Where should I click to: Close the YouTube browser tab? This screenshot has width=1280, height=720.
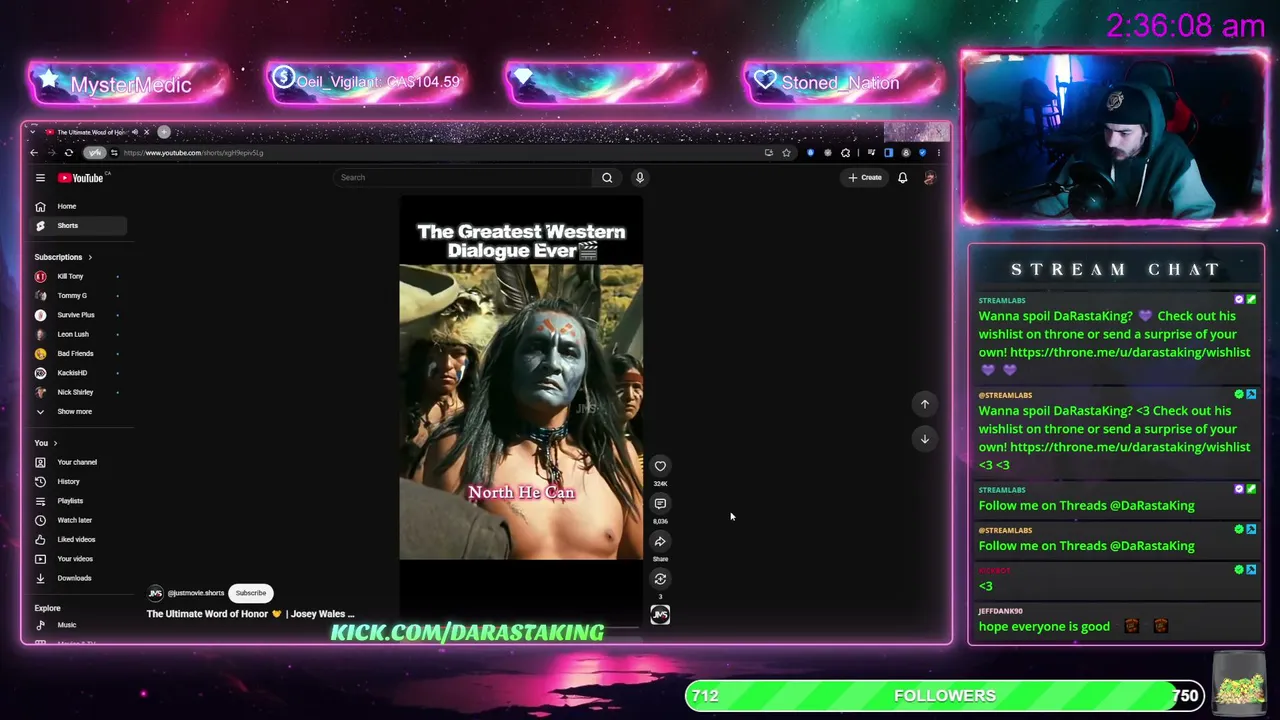[x=146, y=132]
